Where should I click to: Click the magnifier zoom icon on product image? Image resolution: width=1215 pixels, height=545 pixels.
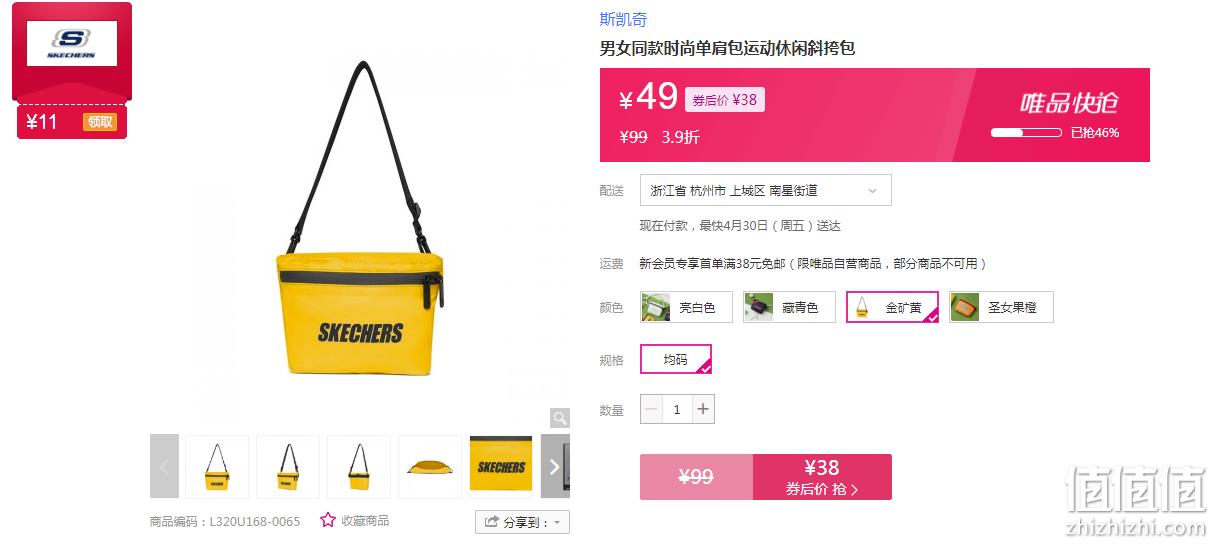560,418
